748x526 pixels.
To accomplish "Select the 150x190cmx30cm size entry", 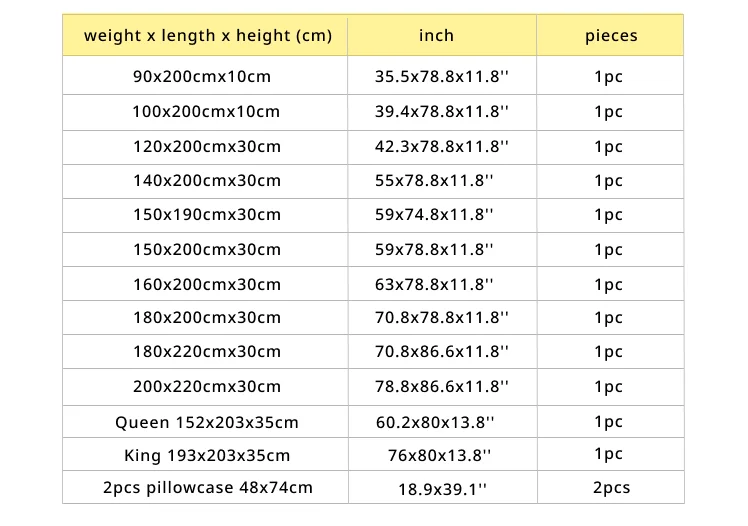I will pyautogui.click(x=207, y=215).
